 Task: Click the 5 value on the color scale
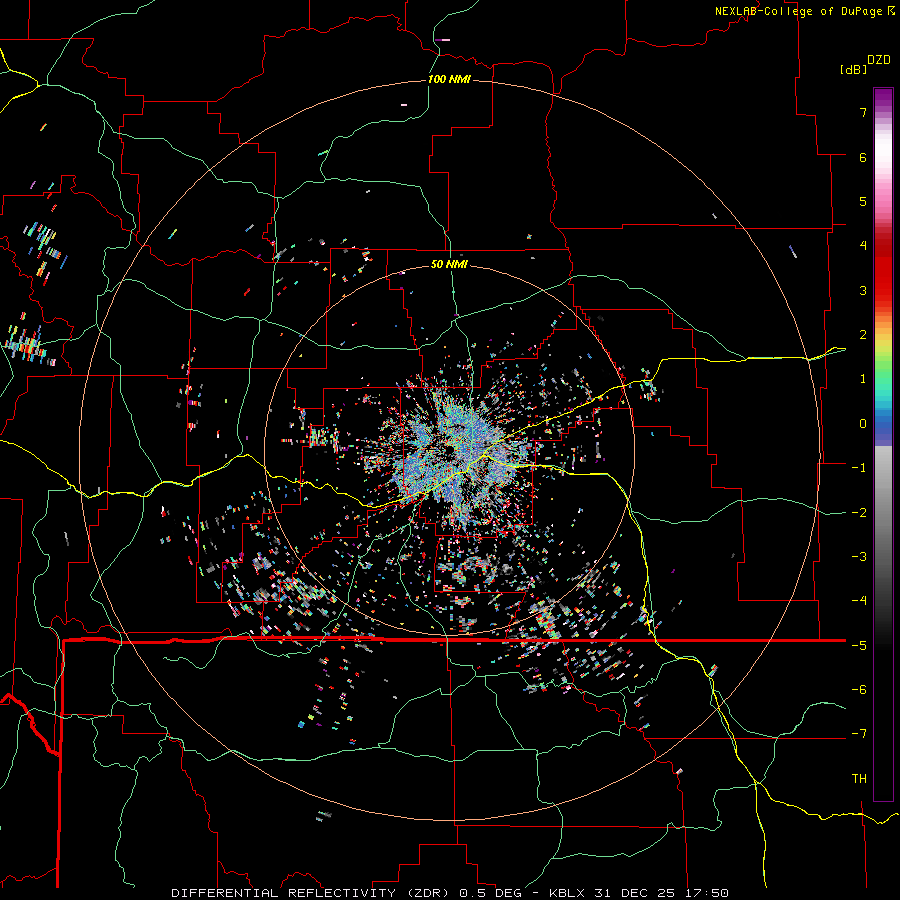[x=863, y=201]
